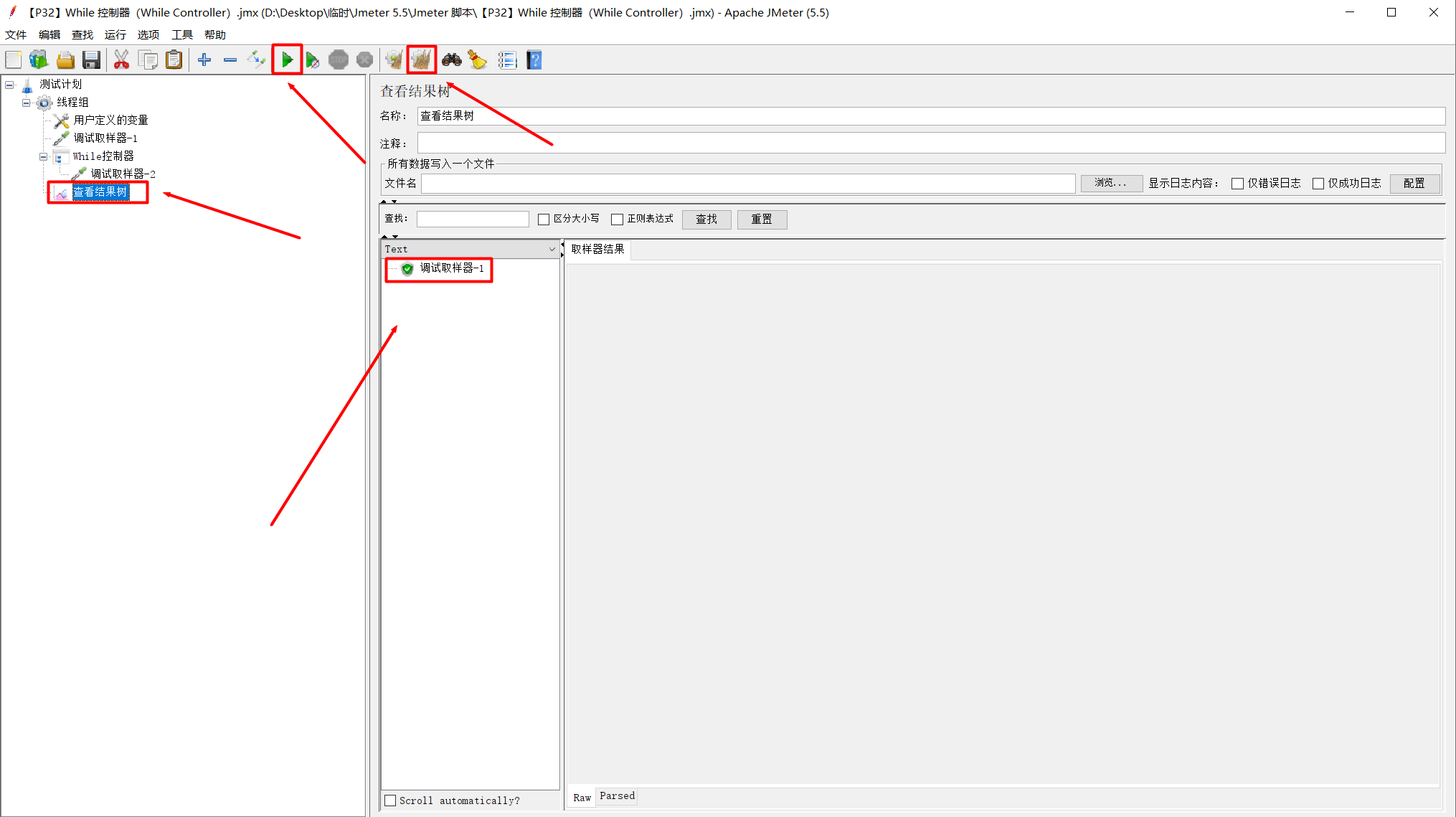Click the Open file folder icon
Viewport: 1456px width, 817px height.
pos(65,60)
